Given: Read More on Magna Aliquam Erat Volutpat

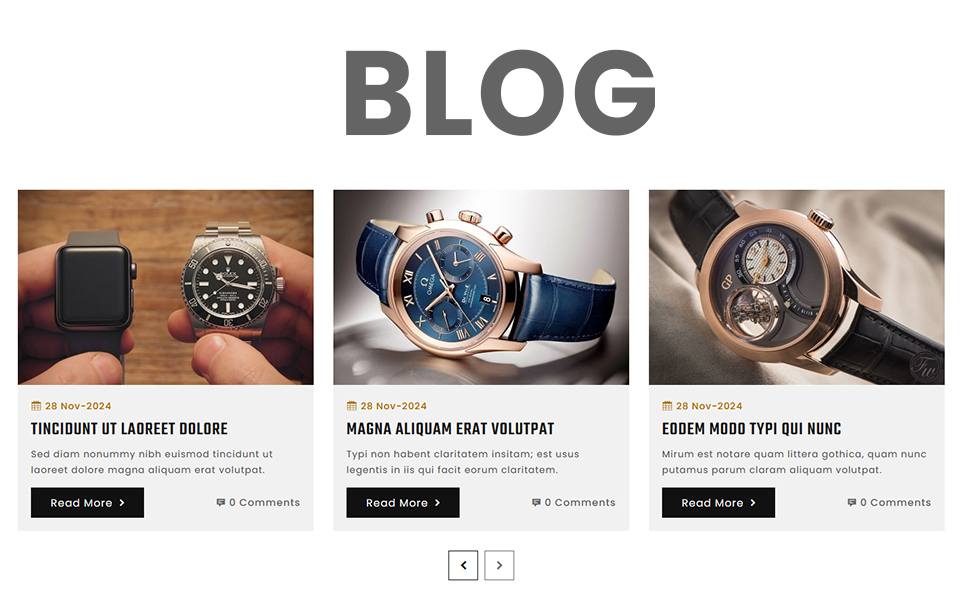Looking at the screenshot, I should coord(403,503).
